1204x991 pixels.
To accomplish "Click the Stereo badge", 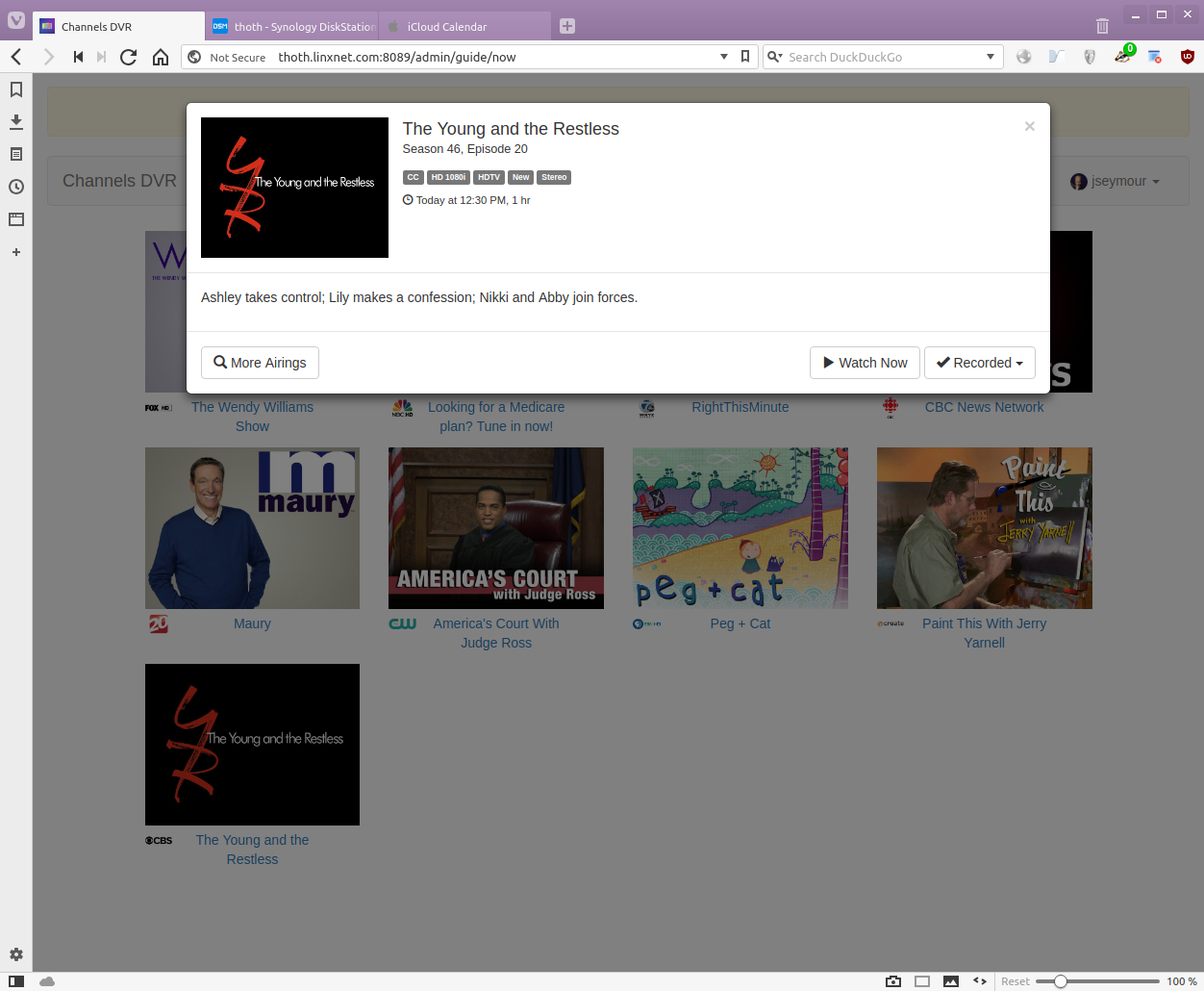I will pyautogui.click(x=554, y=177).
